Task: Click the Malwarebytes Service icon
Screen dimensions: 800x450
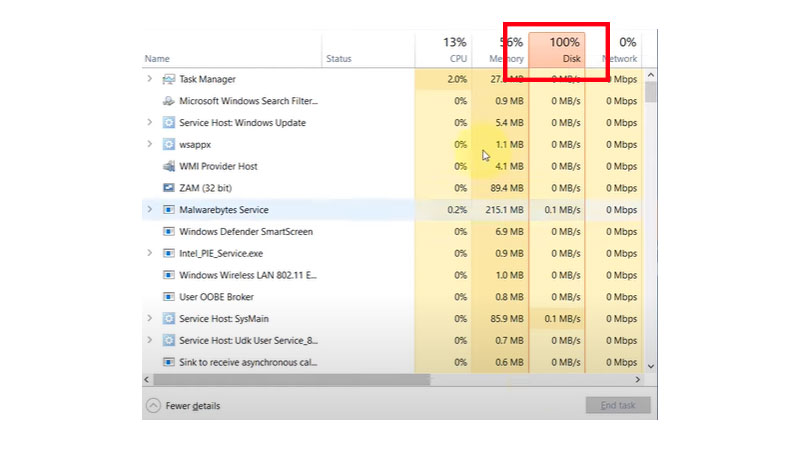Action: pyautogui.click(x=168, y=210)
